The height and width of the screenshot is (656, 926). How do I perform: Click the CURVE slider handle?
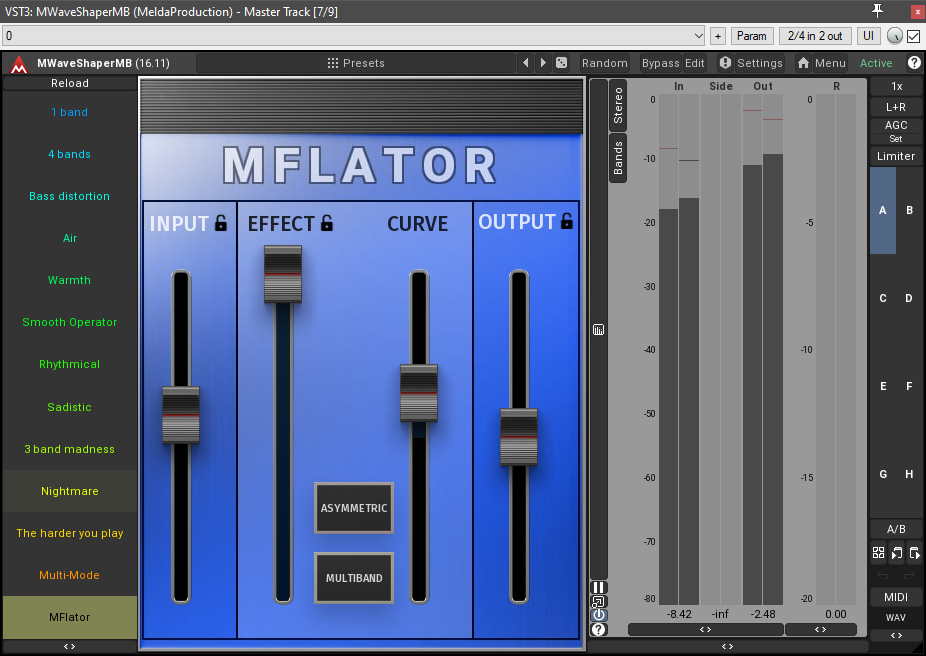tap(419, 393)
